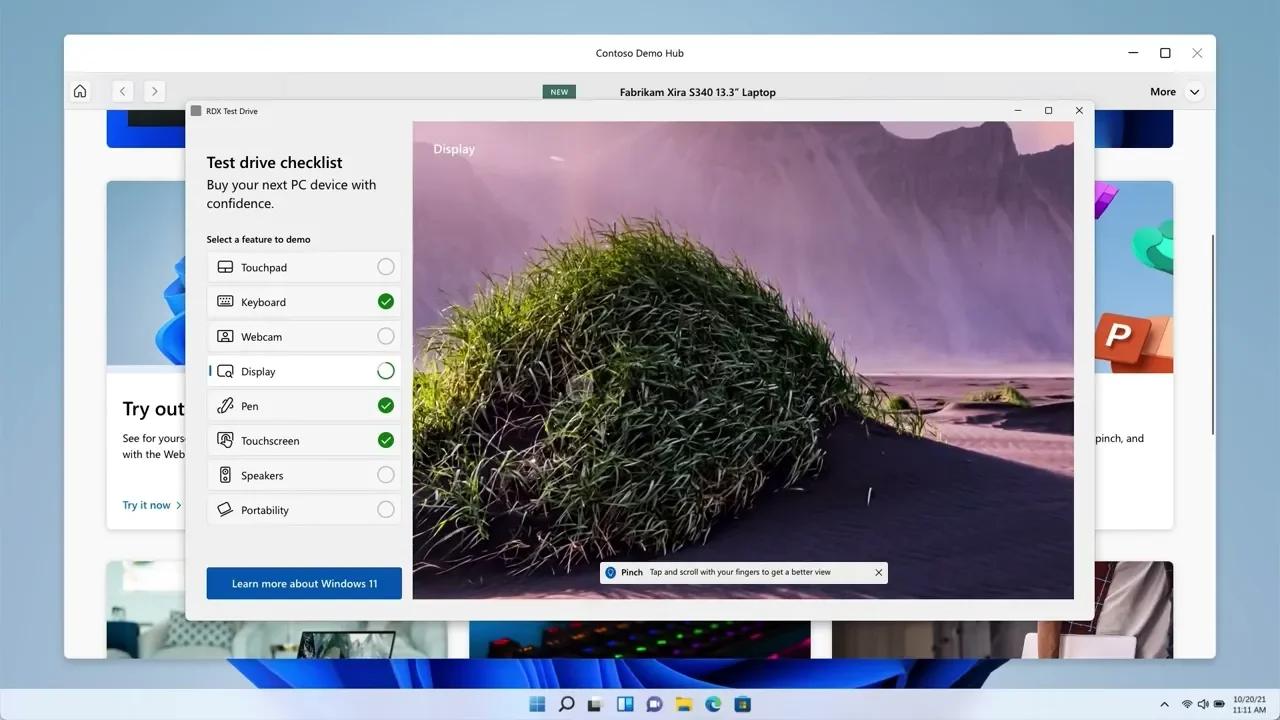This screenshot has width=1280, height=720.
Task: Open Widgets from the taskbar
Action: point(625,704)
